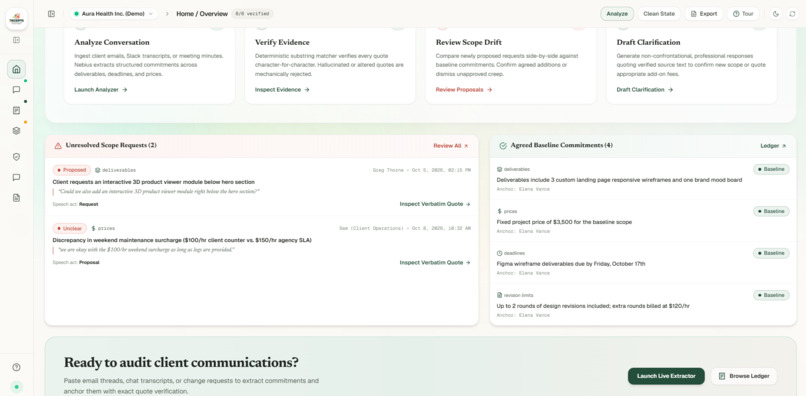The width and height of the screenshot is (806, 396).
Task: Select the Analyze mode button
Action: tap(617, 14)
